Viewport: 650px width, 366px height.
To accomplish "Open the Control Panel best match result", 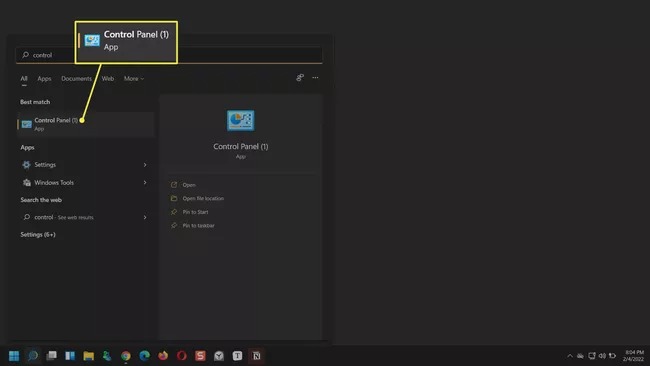I will pyautogui.click(x=86, y=124).
